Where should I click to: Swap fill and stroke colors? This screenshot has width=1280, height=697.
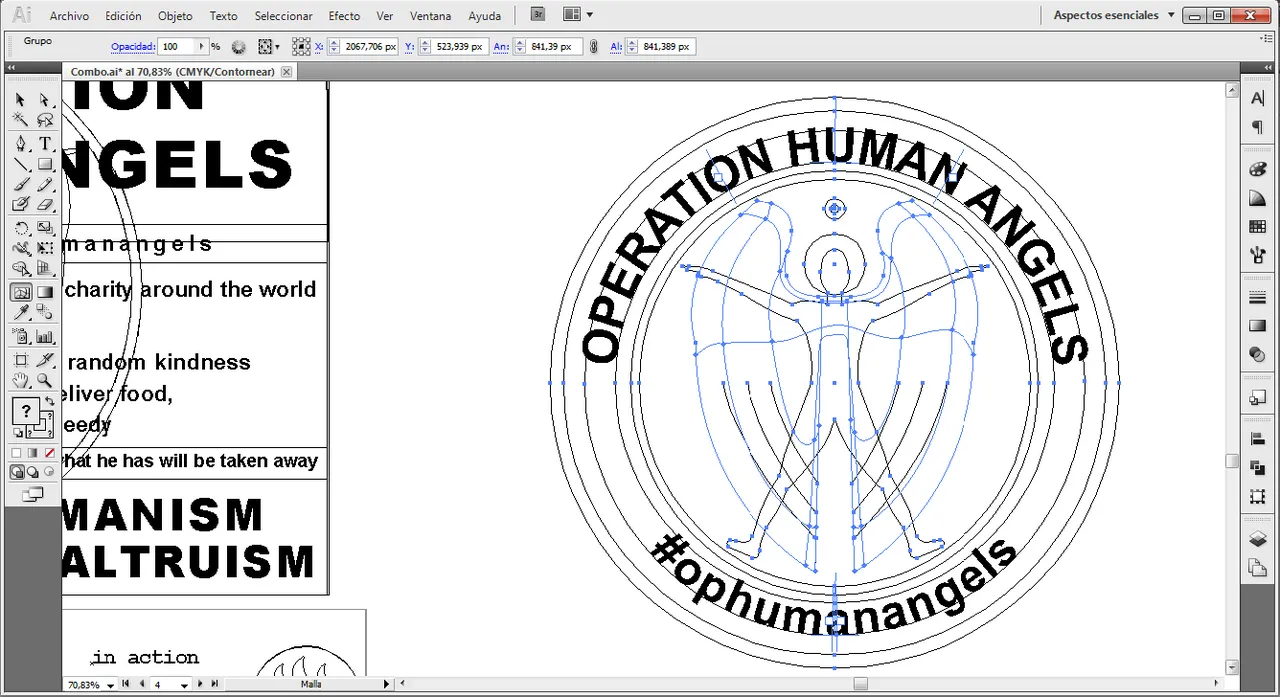point(49,402)
